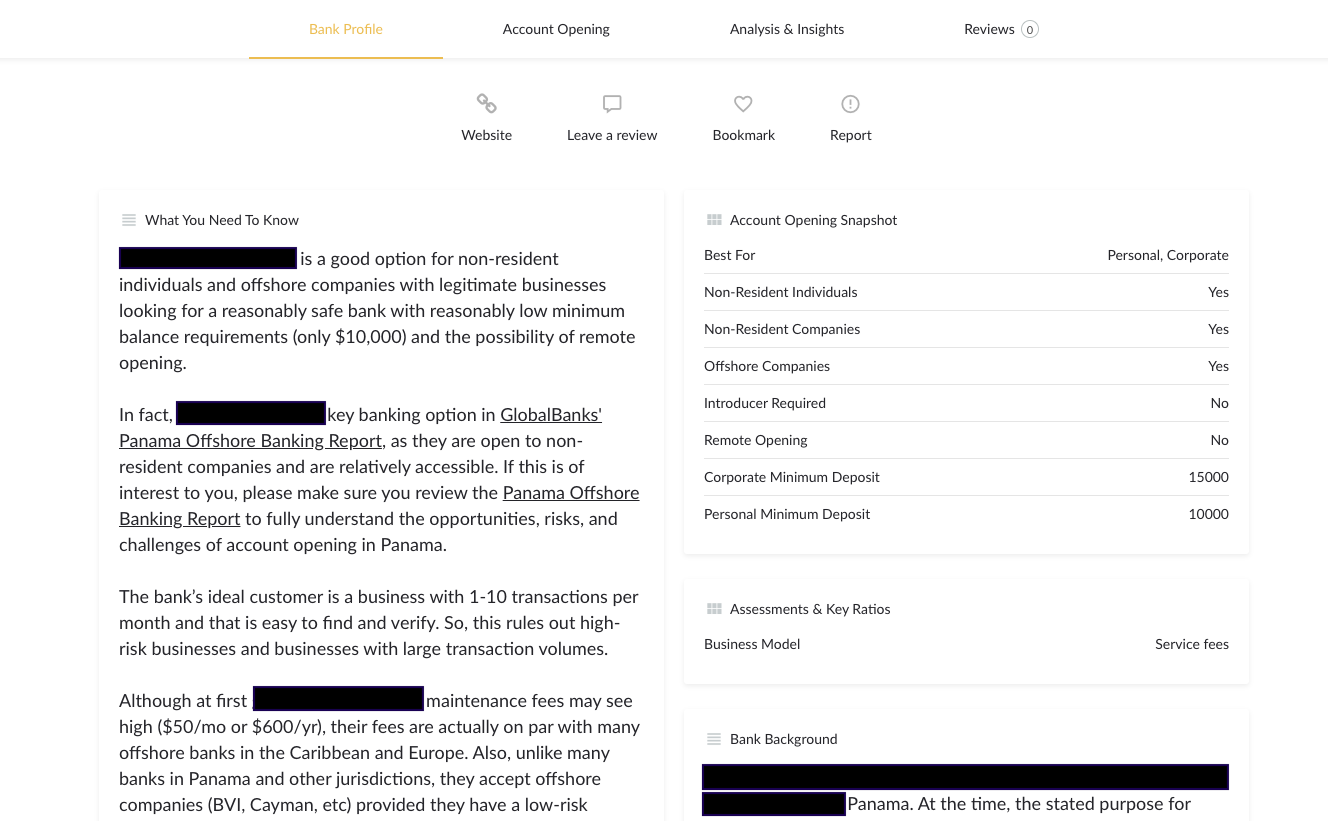Click the Website label

tap(486, 135)
